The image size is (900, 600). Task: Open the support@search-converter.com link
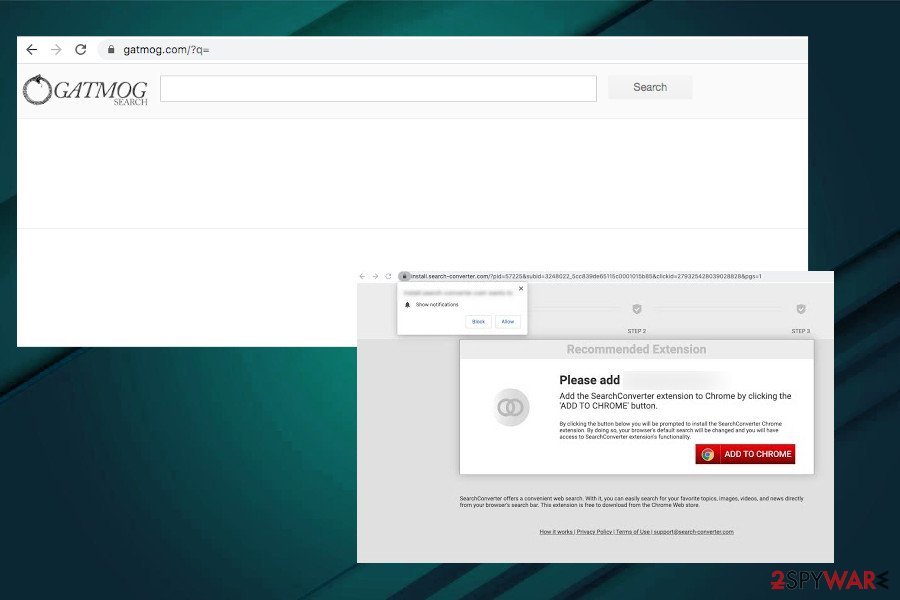coord(693,532)
